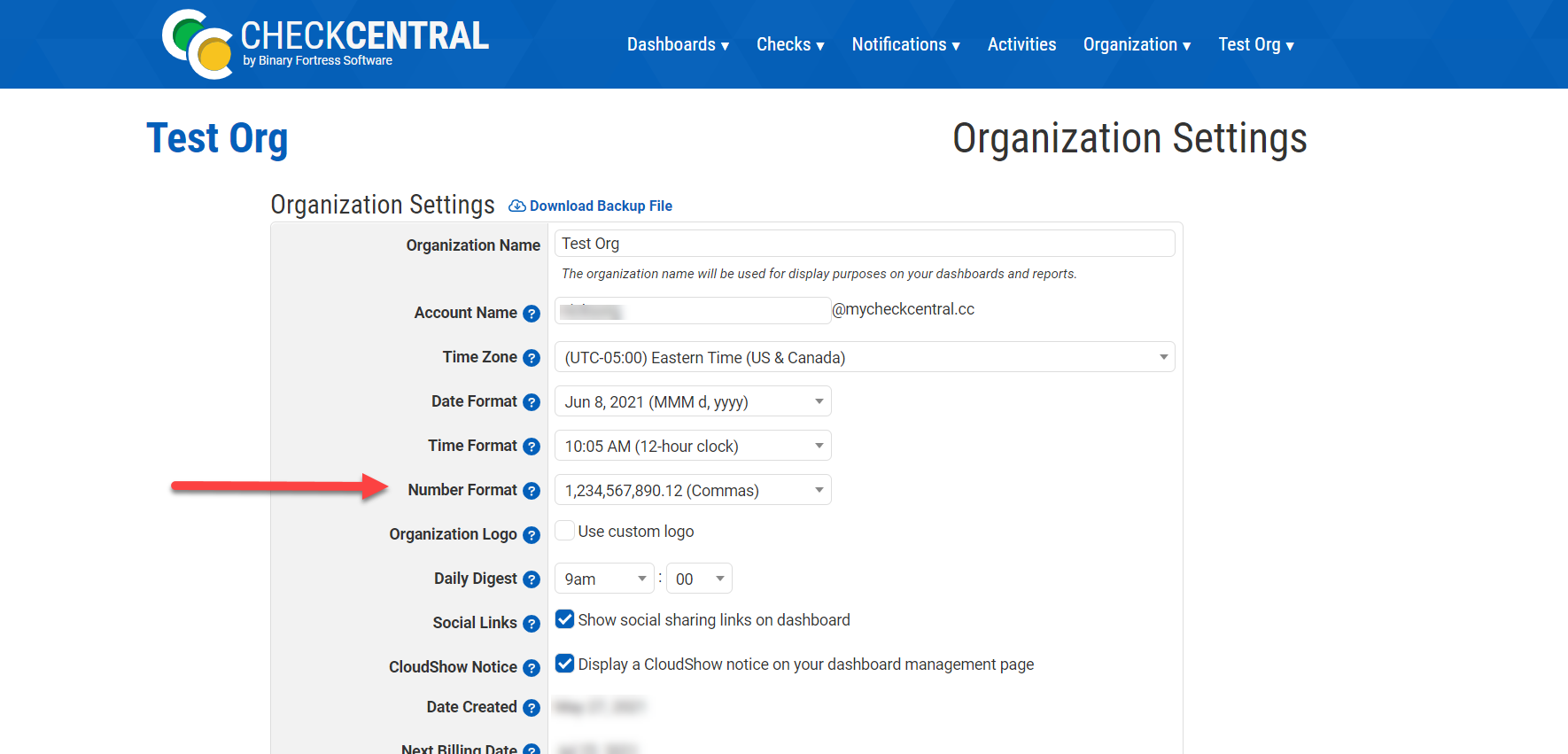Click the CheckCentral logo

(324, 43)
